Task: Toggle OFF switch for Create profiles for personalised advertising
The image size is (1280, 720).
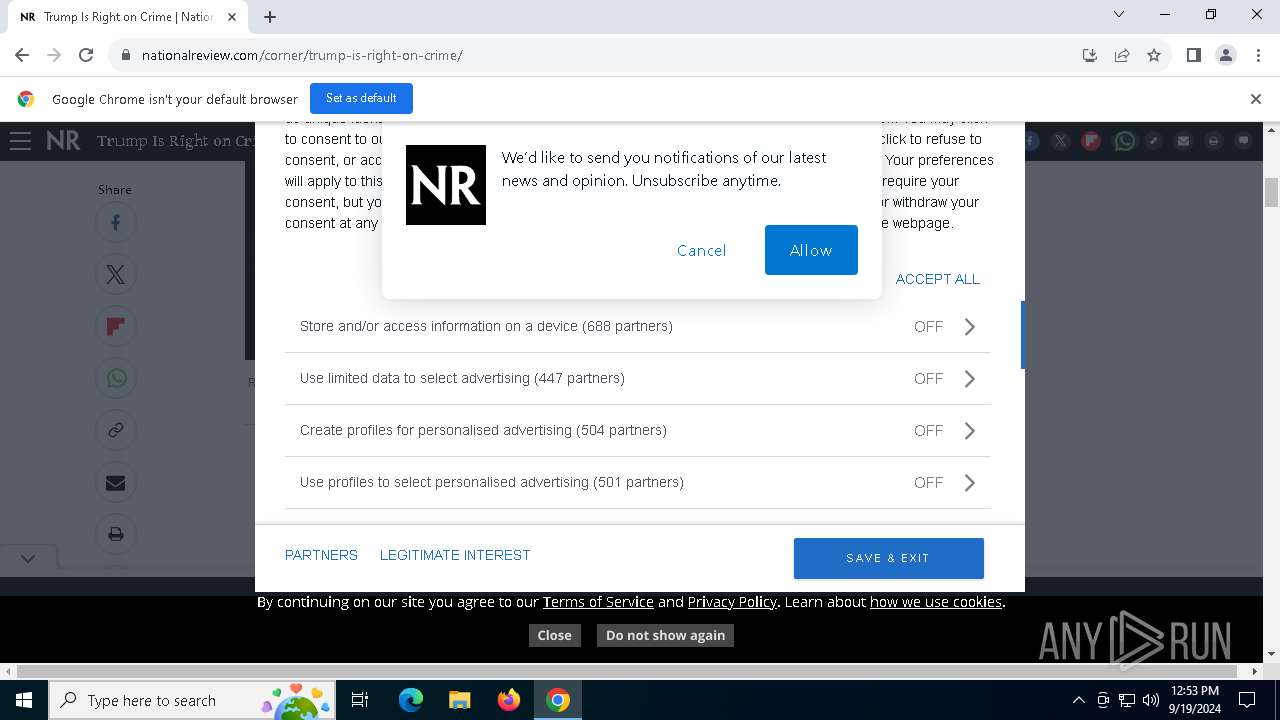Action: point(928,431)
